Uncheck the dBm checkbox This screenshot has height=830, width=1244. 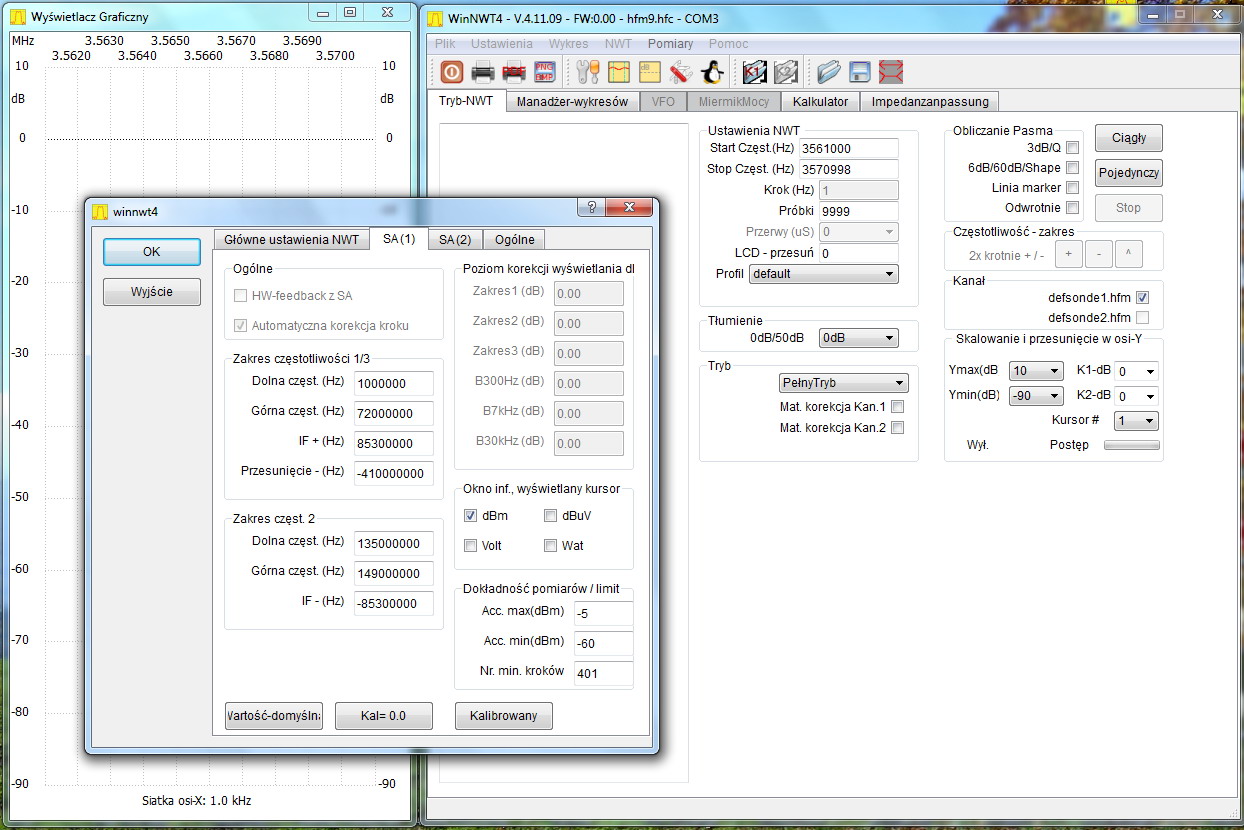tap(471, 516)
